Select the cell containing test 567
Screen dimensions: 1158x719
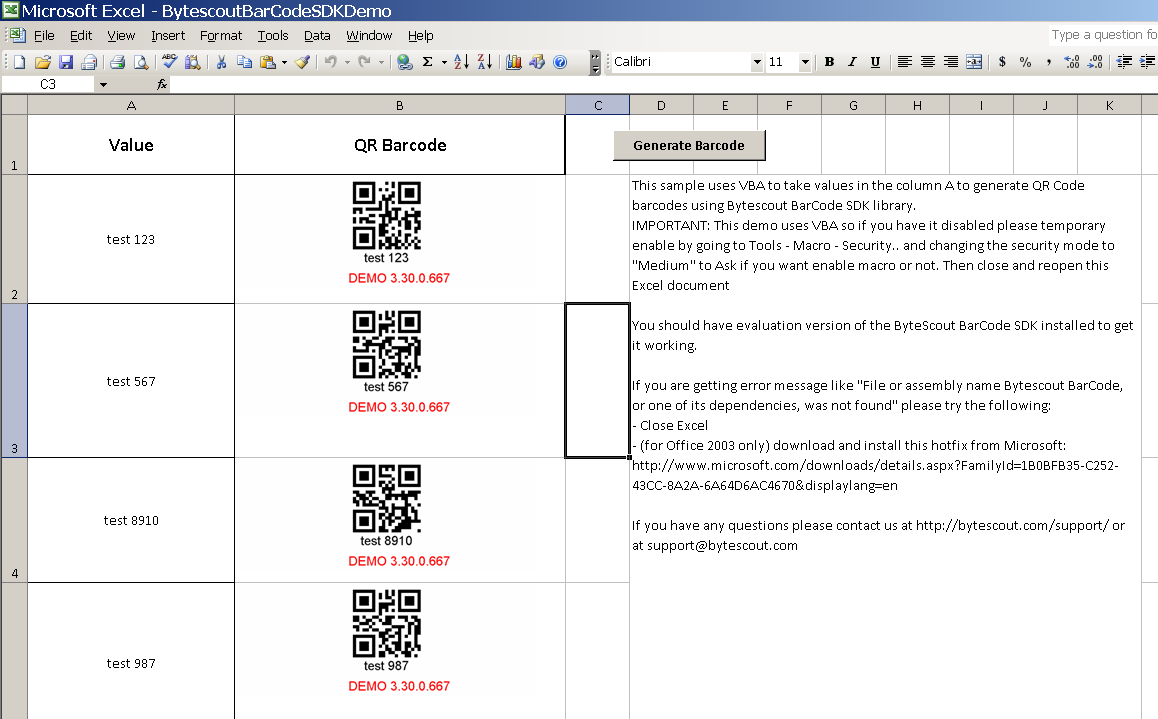[x=131, y=381]
